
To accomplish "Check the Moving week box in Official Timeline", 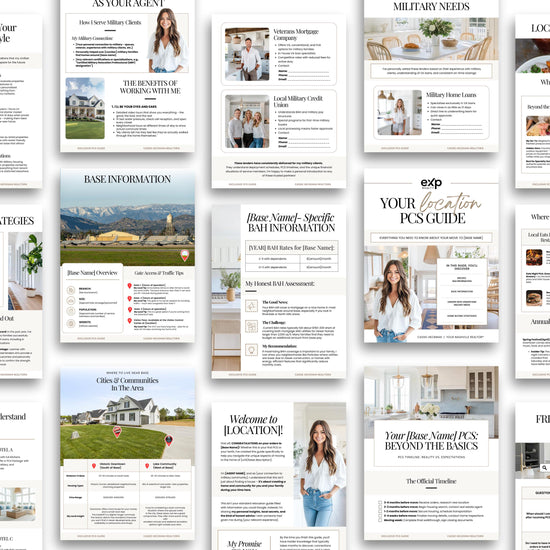I will click(x=380, y=520).
